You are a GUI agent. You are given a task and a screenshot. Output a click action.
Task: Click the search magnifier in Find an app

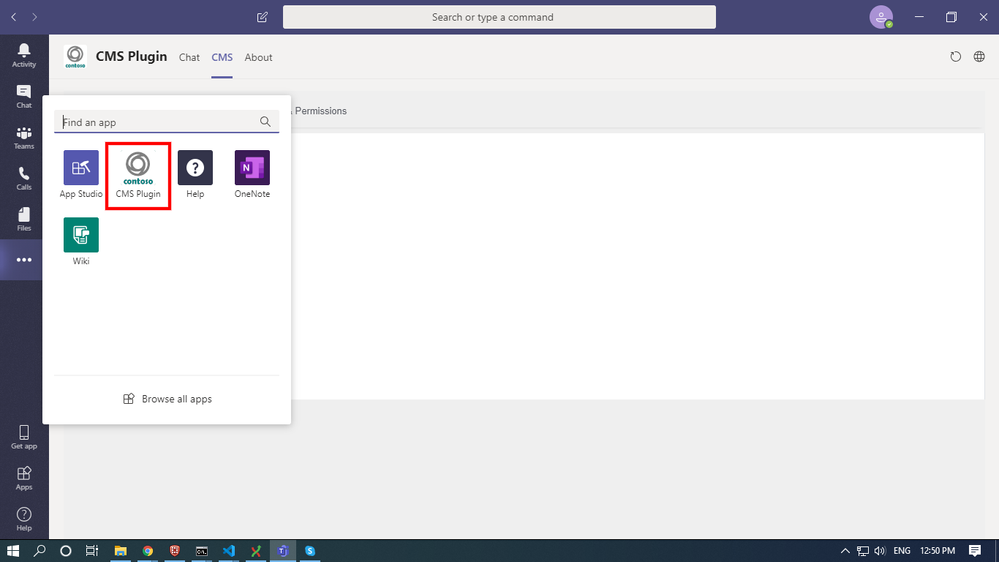click(x=265, y=122)
